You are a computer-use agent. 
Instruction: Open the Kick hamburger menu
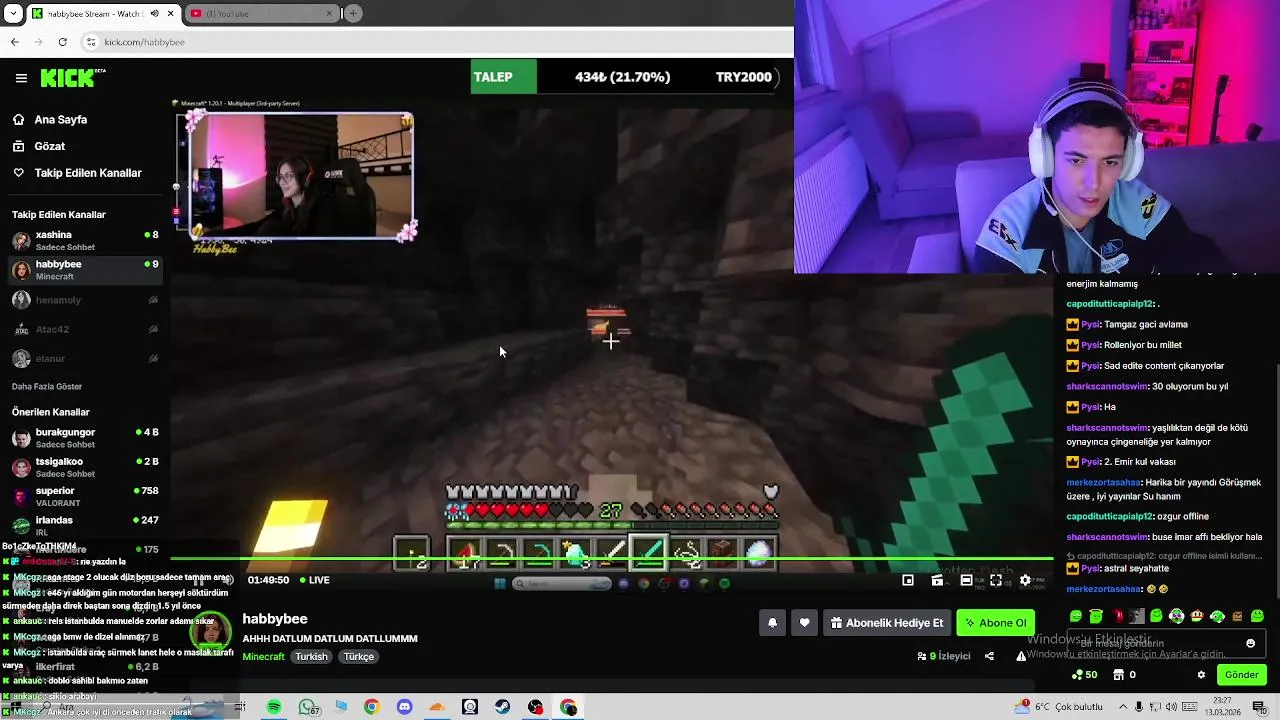[x=21, y=78]
